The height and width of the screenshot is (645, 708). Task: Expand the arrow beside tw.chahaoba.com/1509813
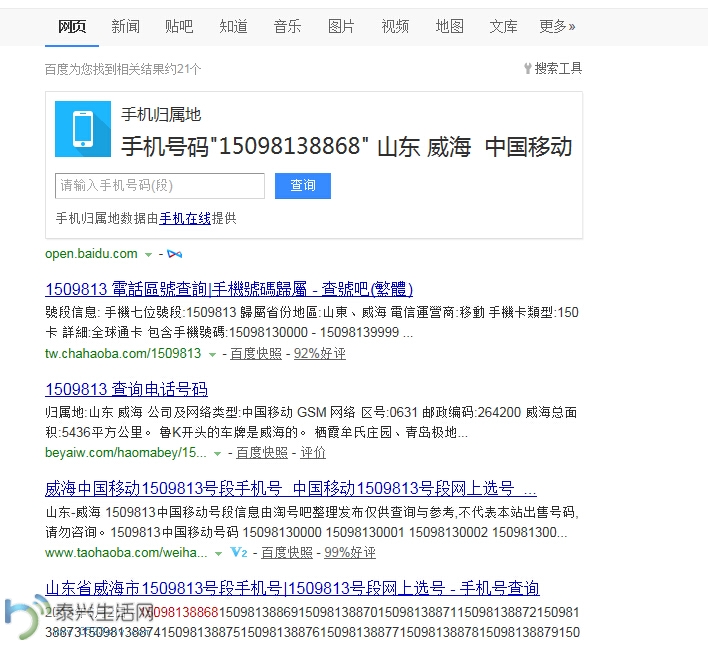coord(213,354)
